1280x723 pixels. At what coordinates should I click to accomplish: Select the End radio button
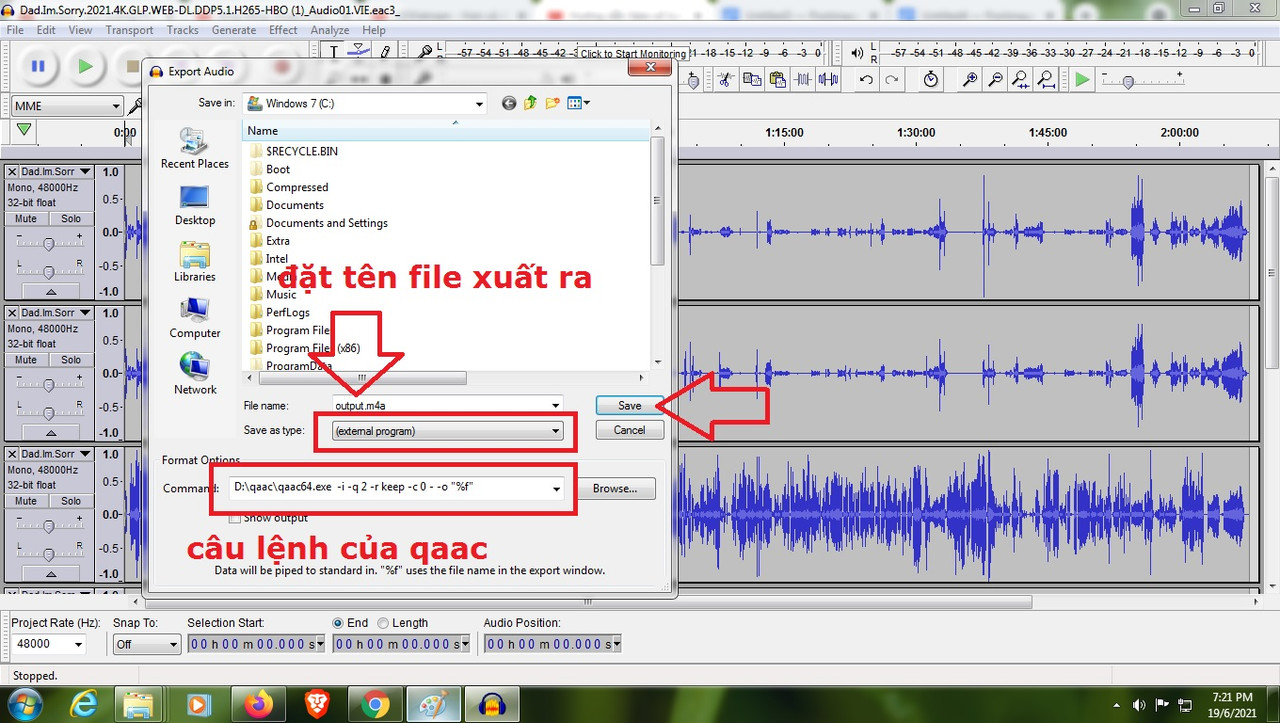338,623
